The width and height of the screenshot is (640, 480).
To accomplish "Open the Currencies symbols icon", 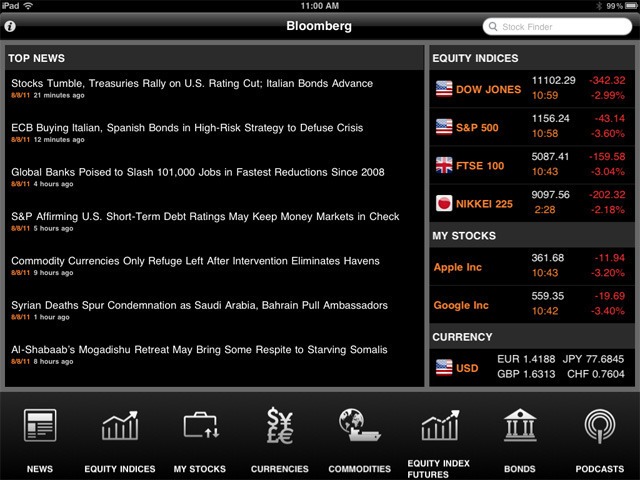I will coord(279,428).
